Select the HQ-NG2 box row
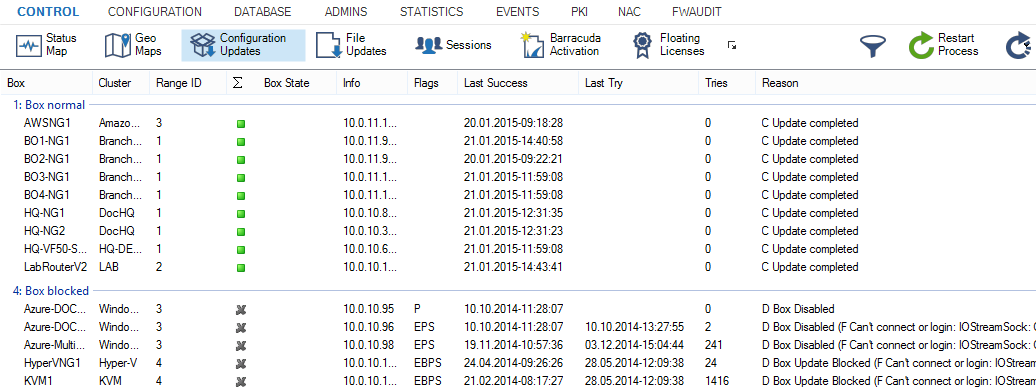 point(518,231)
